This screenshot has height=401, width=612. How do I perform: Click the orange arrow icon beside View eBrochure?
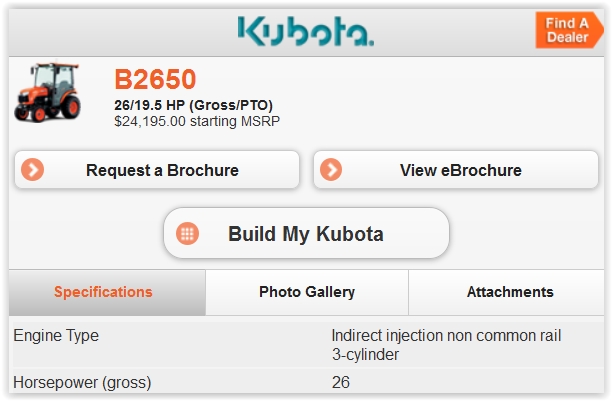(x=331, y=170)
